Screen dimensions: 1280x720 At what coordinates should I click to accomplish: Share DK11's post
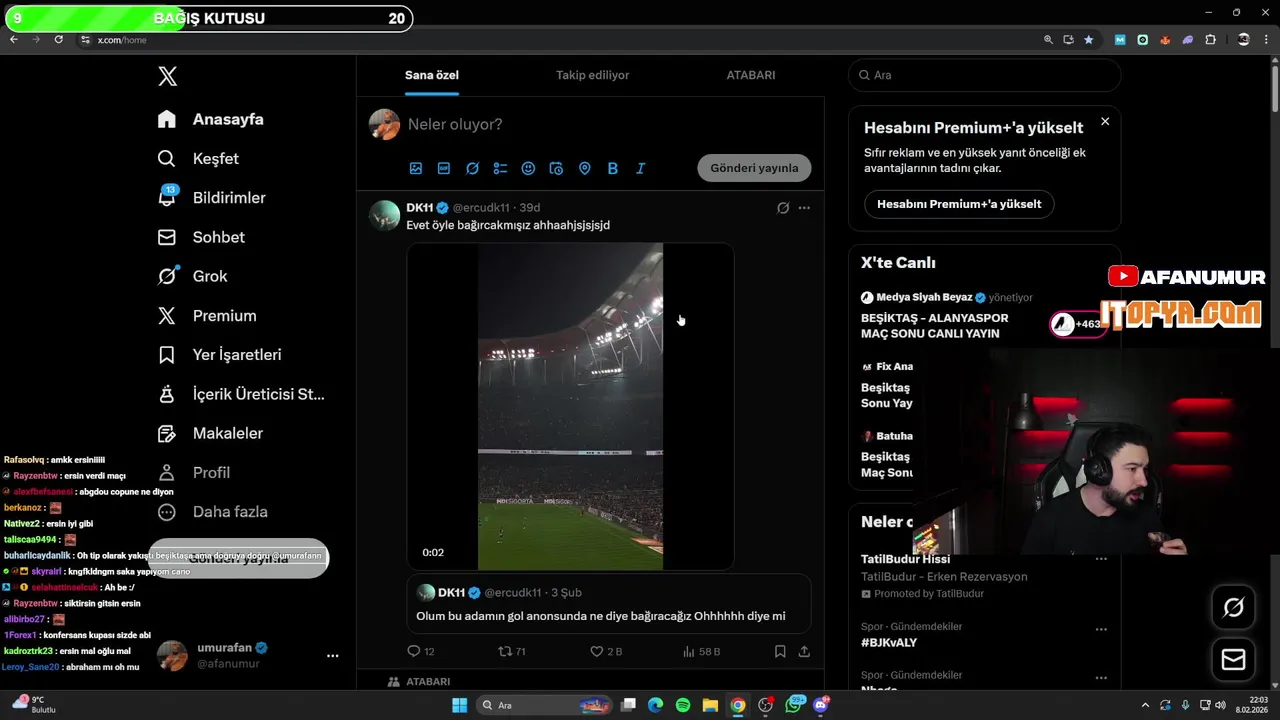pyautogui.click(x=804, y=651)
